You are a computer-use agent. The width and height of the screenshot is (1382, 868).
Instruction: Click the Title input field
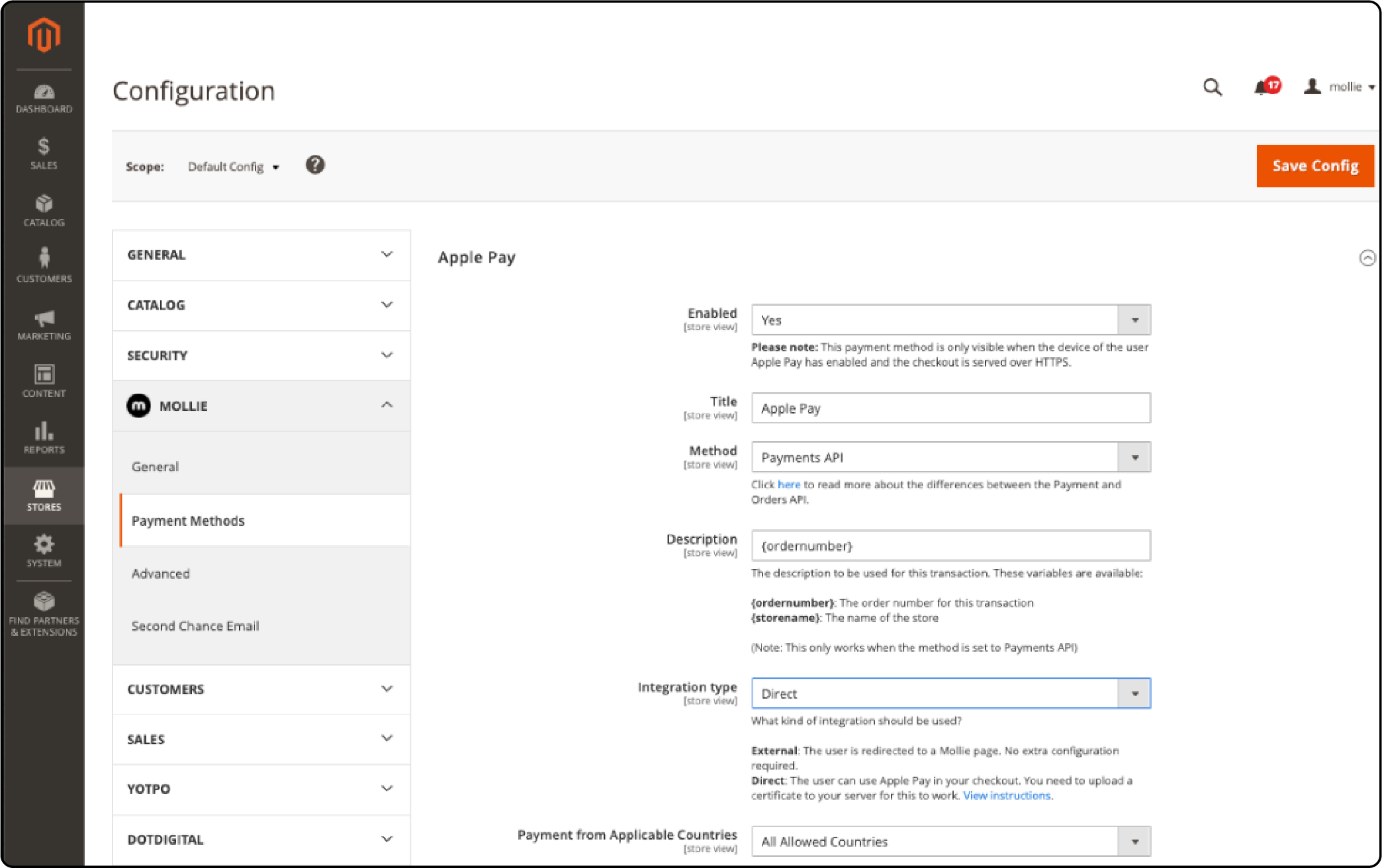[x=951, y=408]
